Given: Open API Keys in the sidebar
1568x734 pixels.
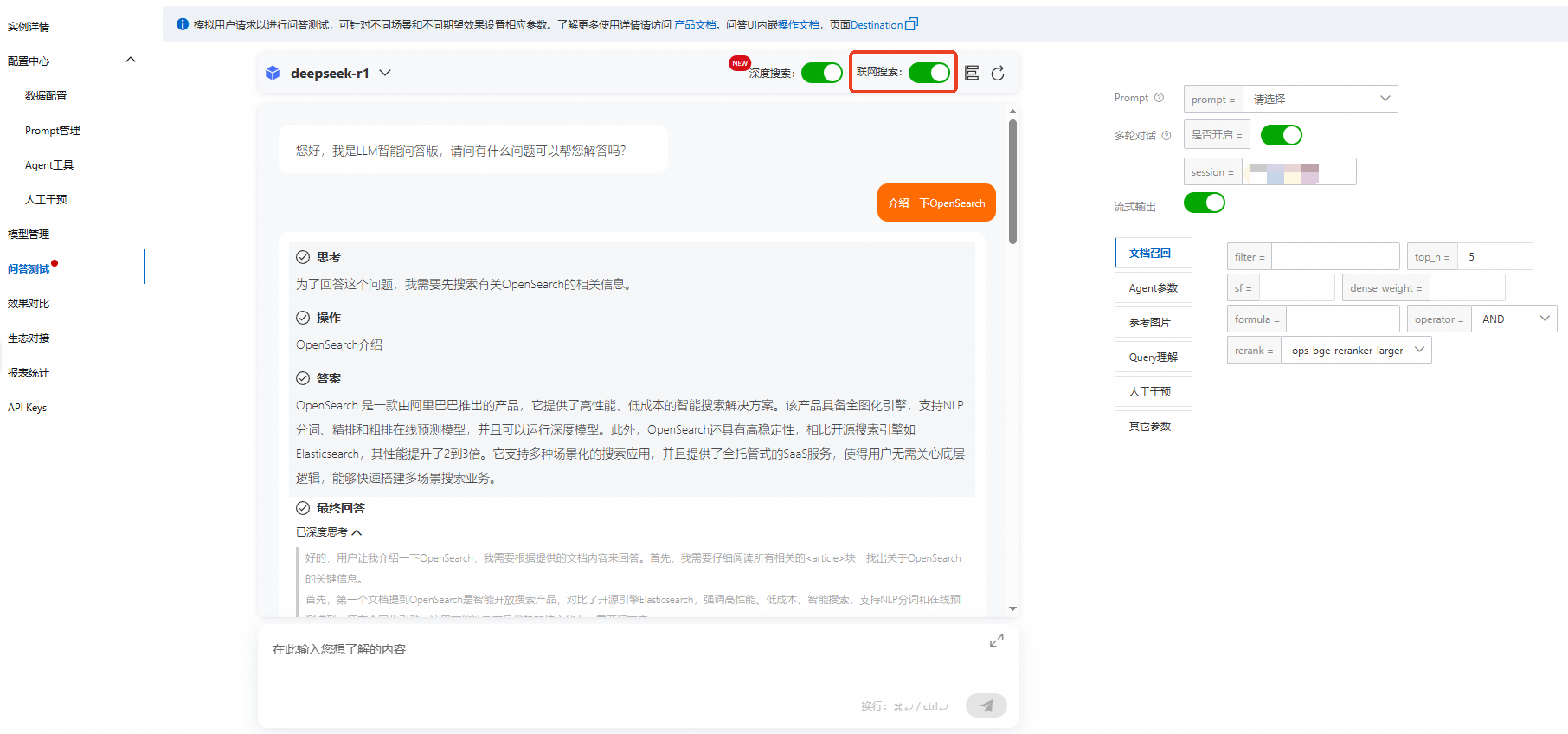Looking at the screenshot, I should 27,408.
